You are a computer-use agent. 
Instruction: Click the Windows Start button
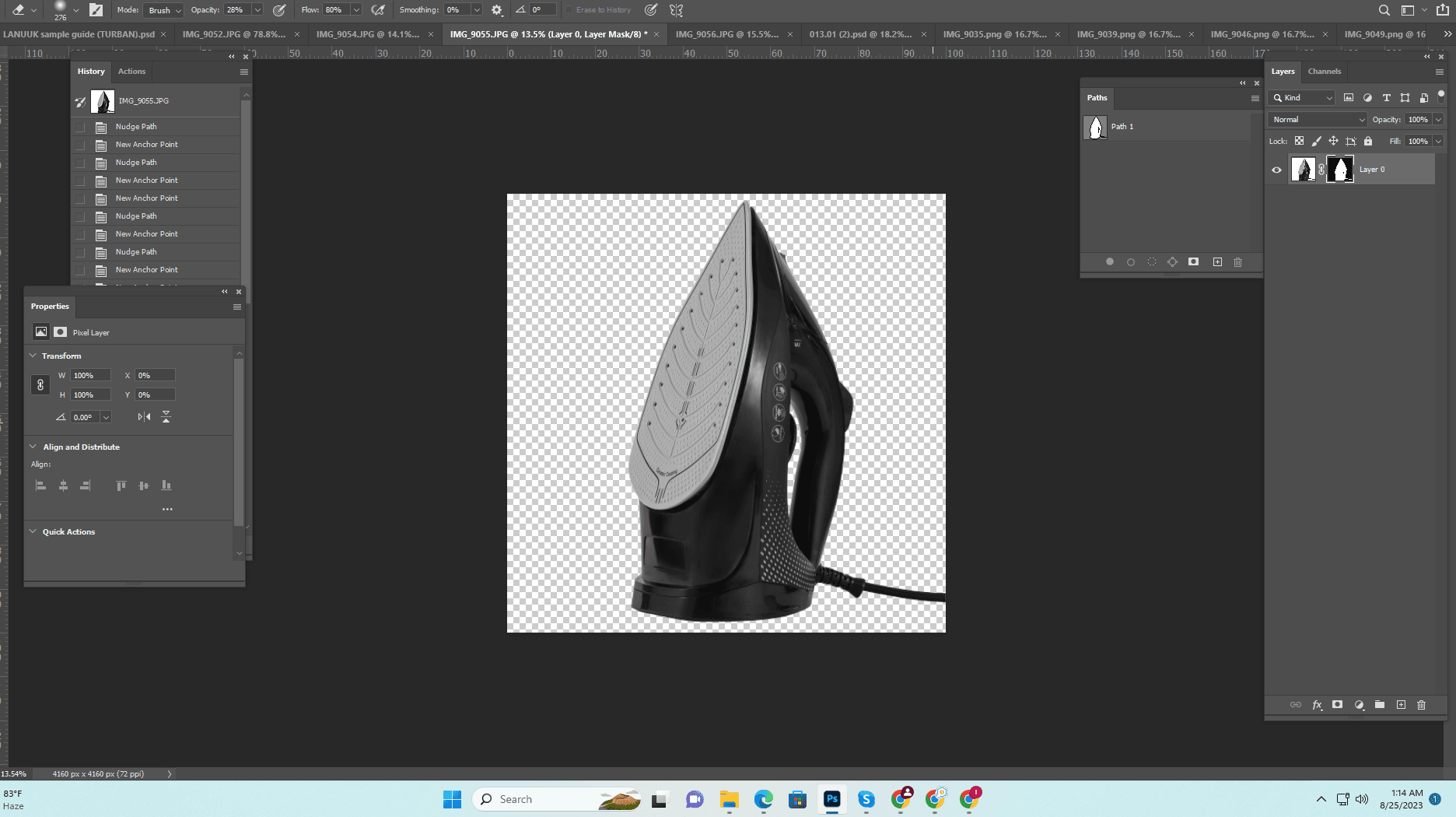pos(452,799)
